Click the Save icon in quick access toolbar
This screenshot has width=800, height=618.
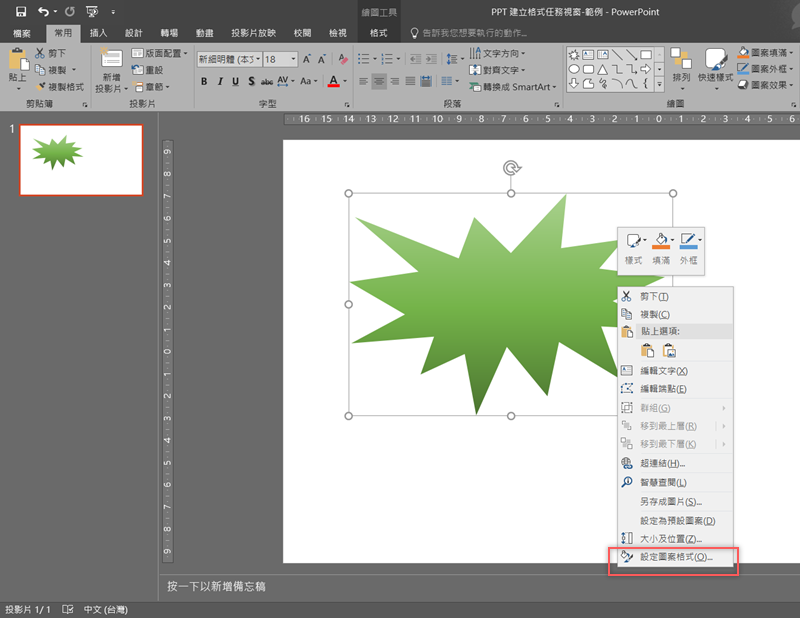[20, 12]
